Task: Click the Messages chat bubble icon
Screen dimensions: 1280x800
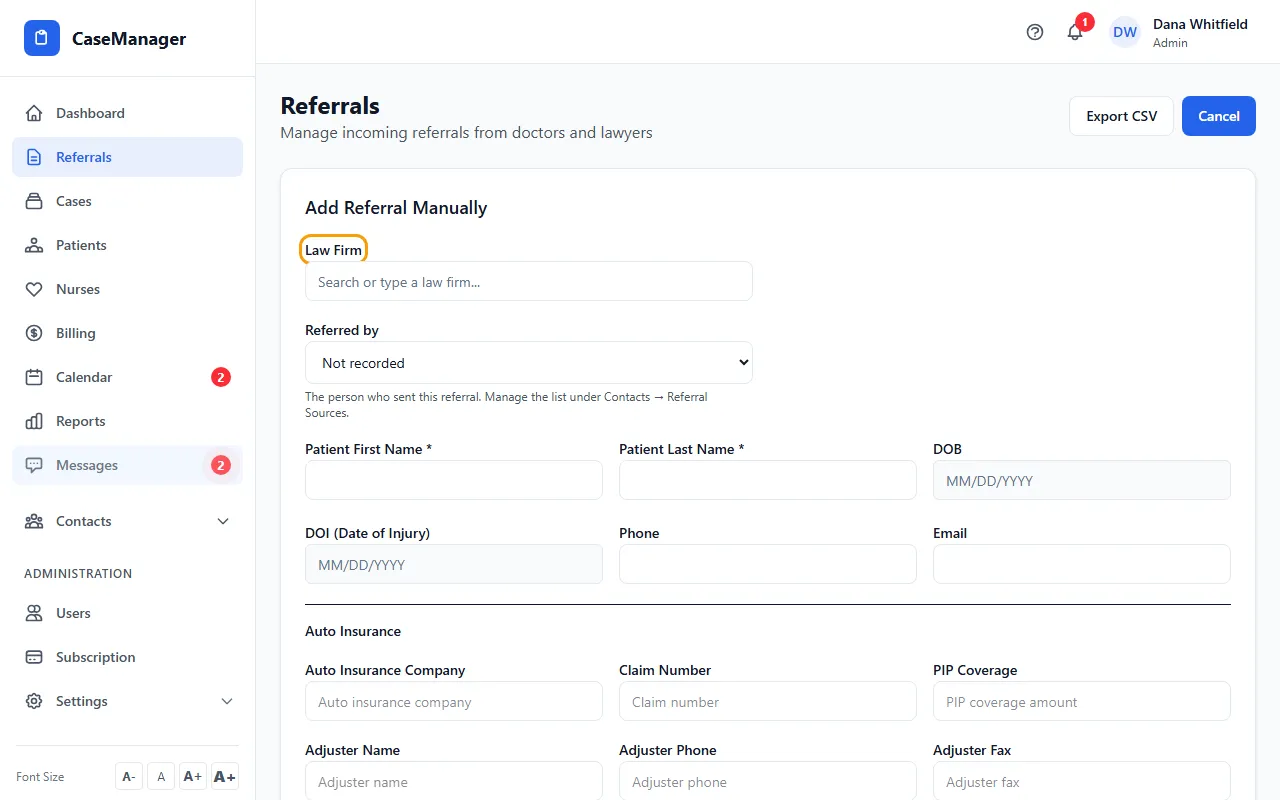Action: [34, 465]
